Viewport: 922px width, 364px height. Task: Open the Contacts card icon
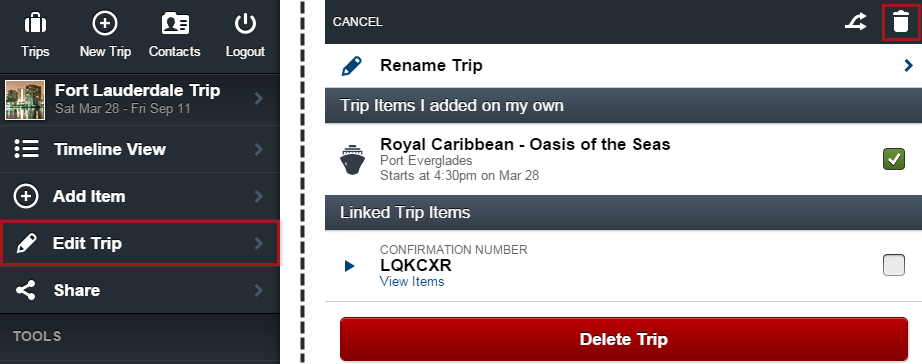pos(175,24)
